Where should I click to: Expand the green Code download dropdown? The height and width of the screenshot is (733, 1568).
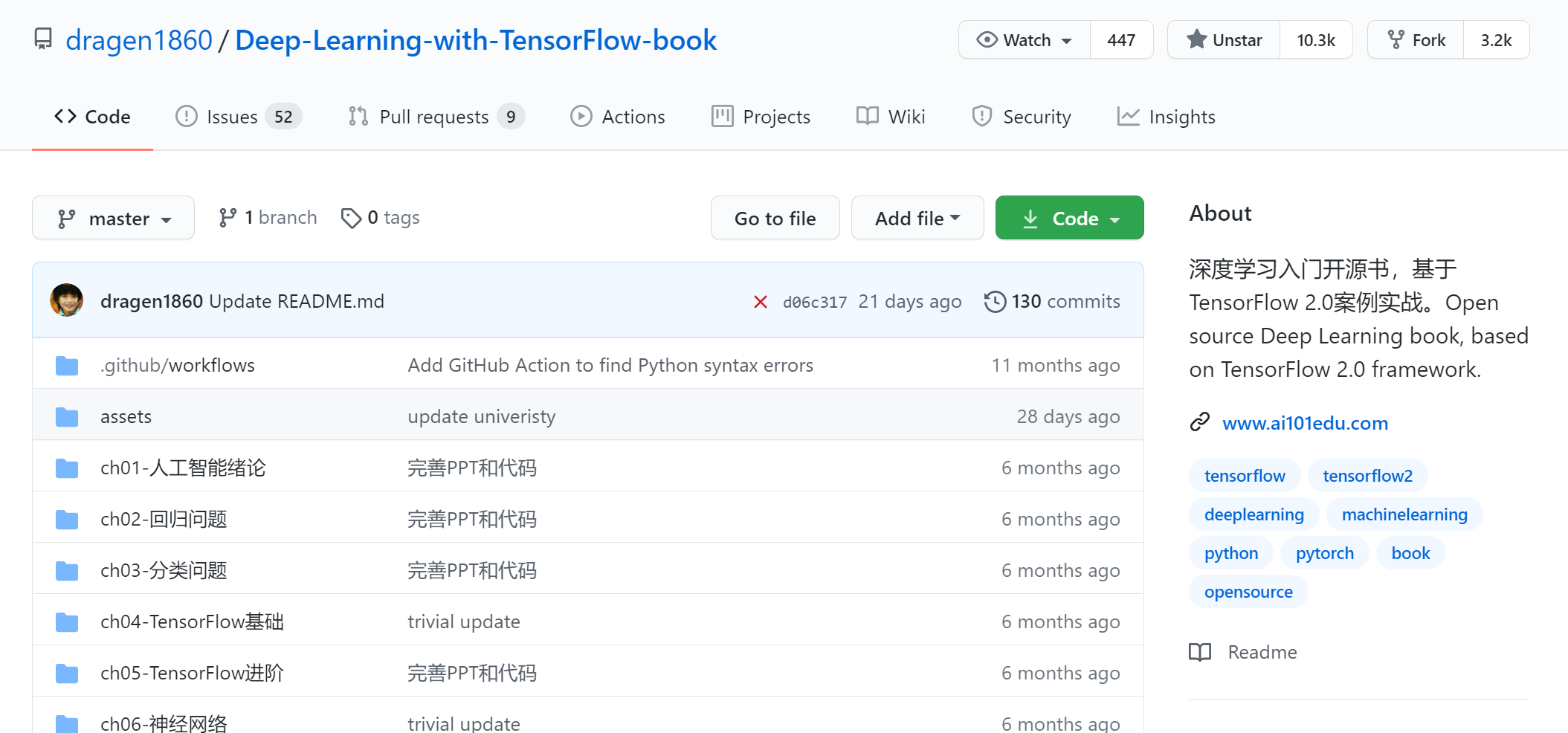pyautogui.click(x=1069, y=219)
